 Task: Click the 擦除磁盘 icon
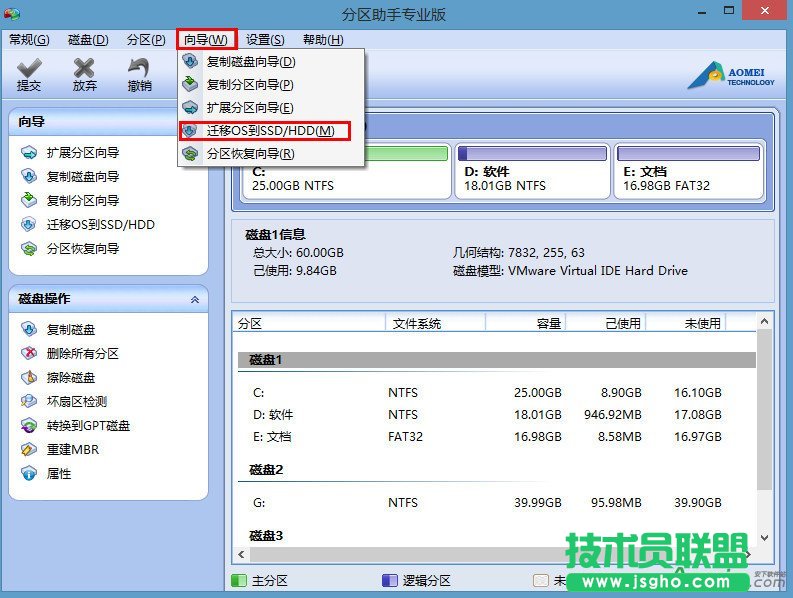29,377
